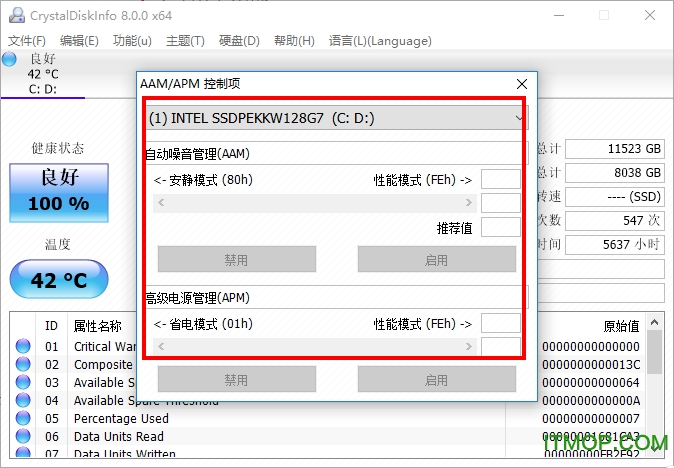The image size is (674, 468).
Task: Click the ---- (SSD) rotation speed field
Action: 615,197
